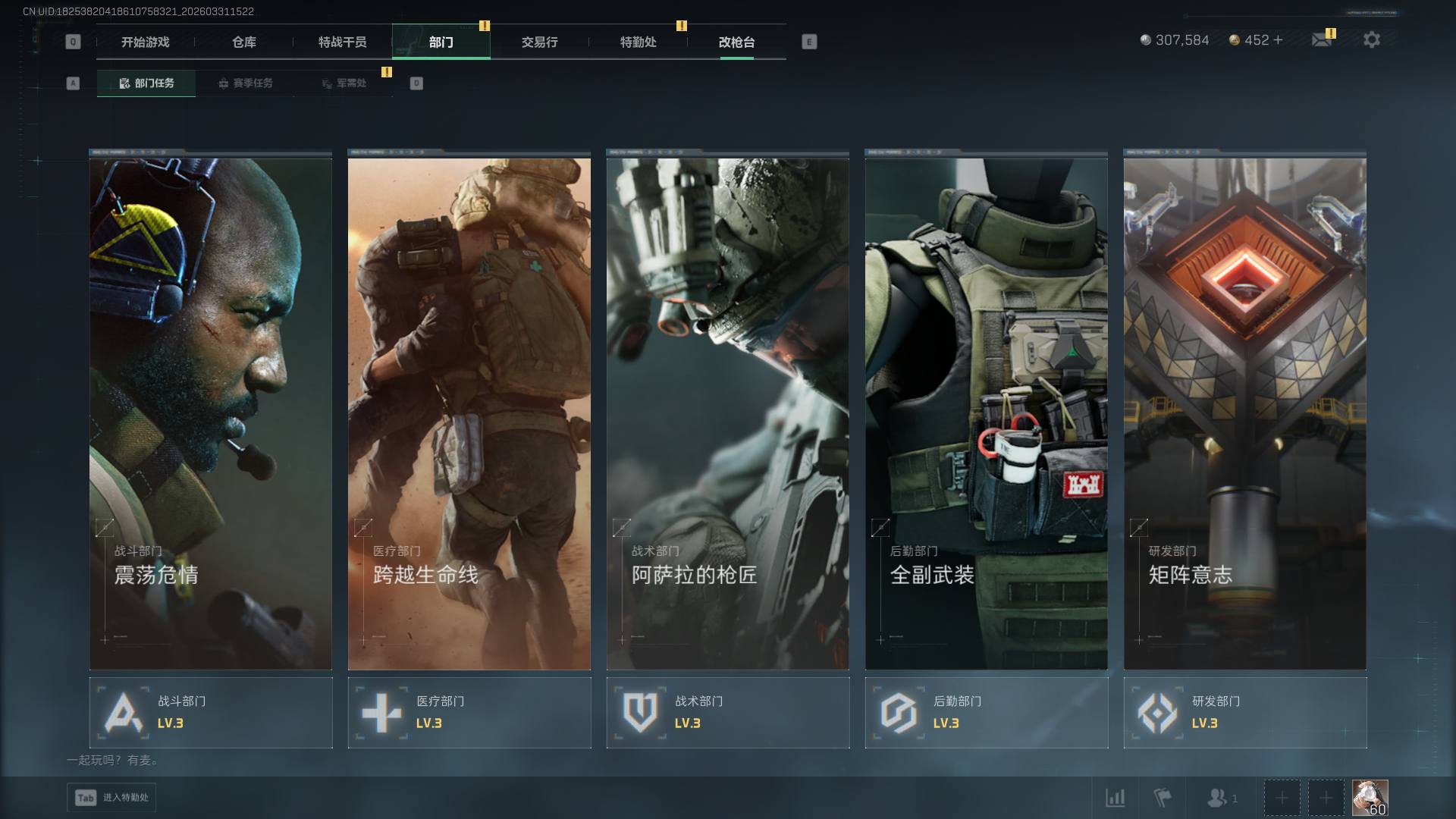
Task: Open 阿萨拉的枪匠 tactical department card
Action: pos(727,413)
